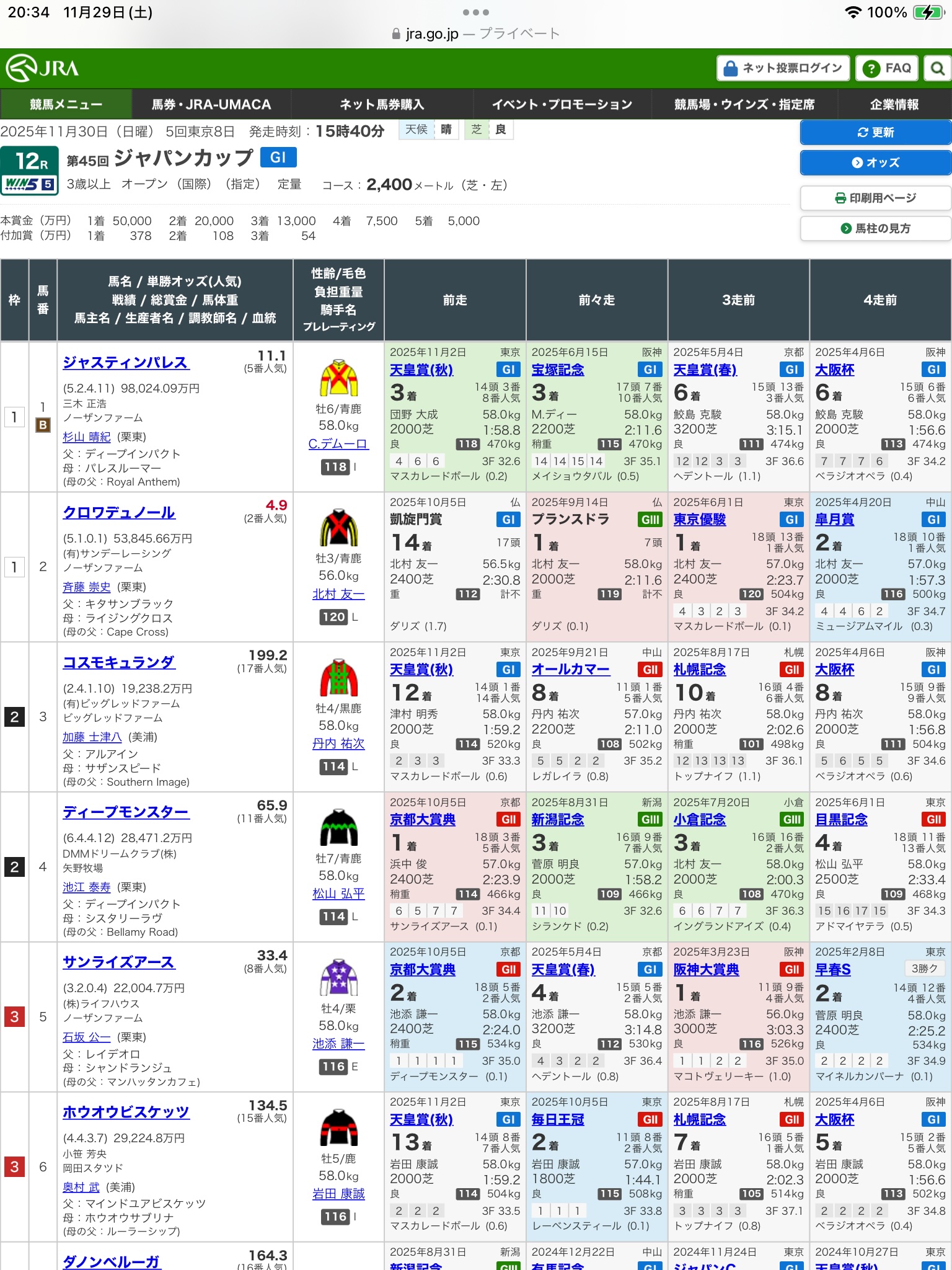
Task: Open ホウオウビスケッツ 札幌記念 race result
Action: point(700,1119)
